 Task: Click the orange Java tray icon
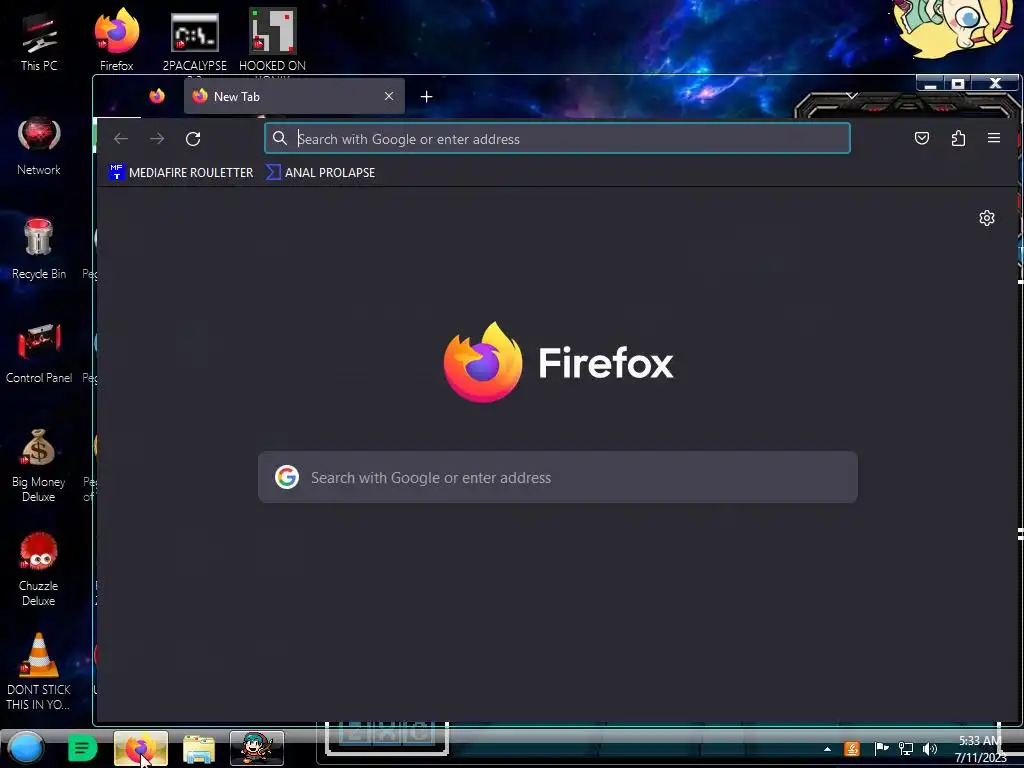[852, 749]
